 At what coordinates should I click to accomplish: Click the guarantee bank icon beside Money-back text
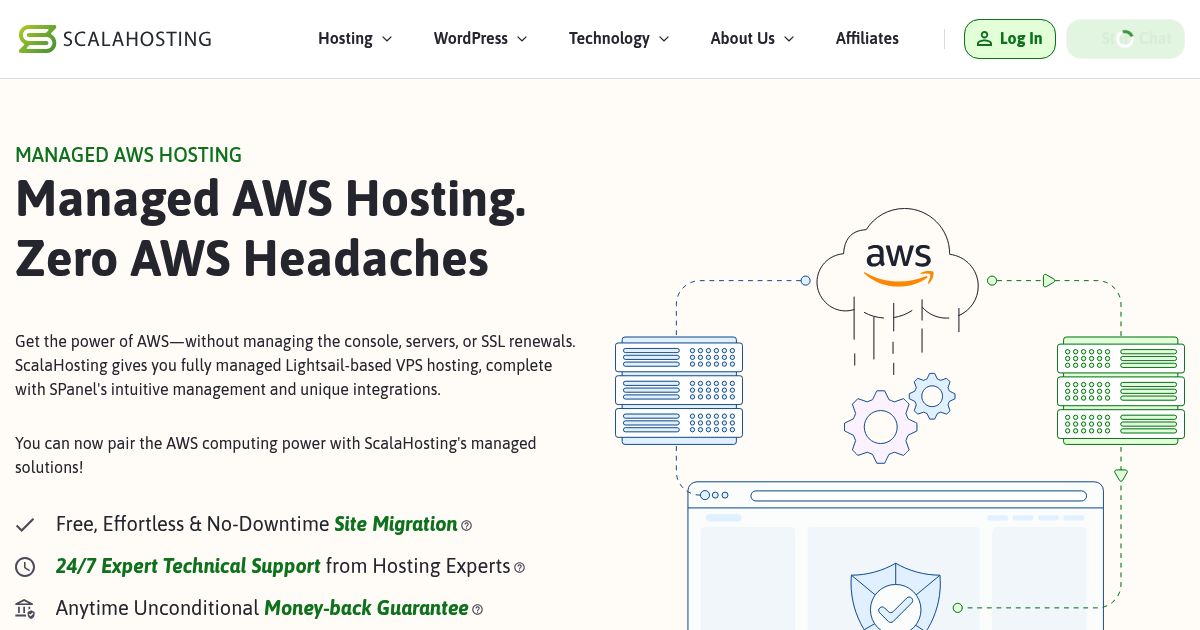pos(25,609)
